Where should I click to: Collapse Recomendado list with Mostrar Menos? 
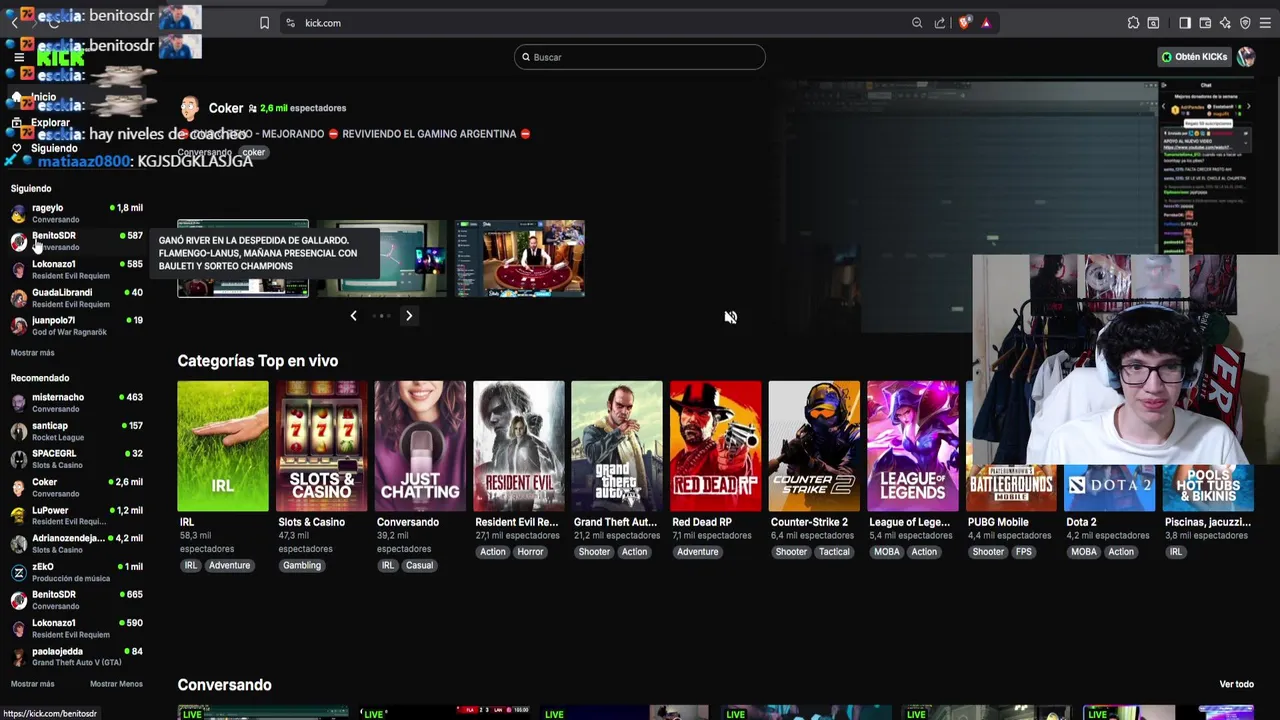tap(116, 684)
